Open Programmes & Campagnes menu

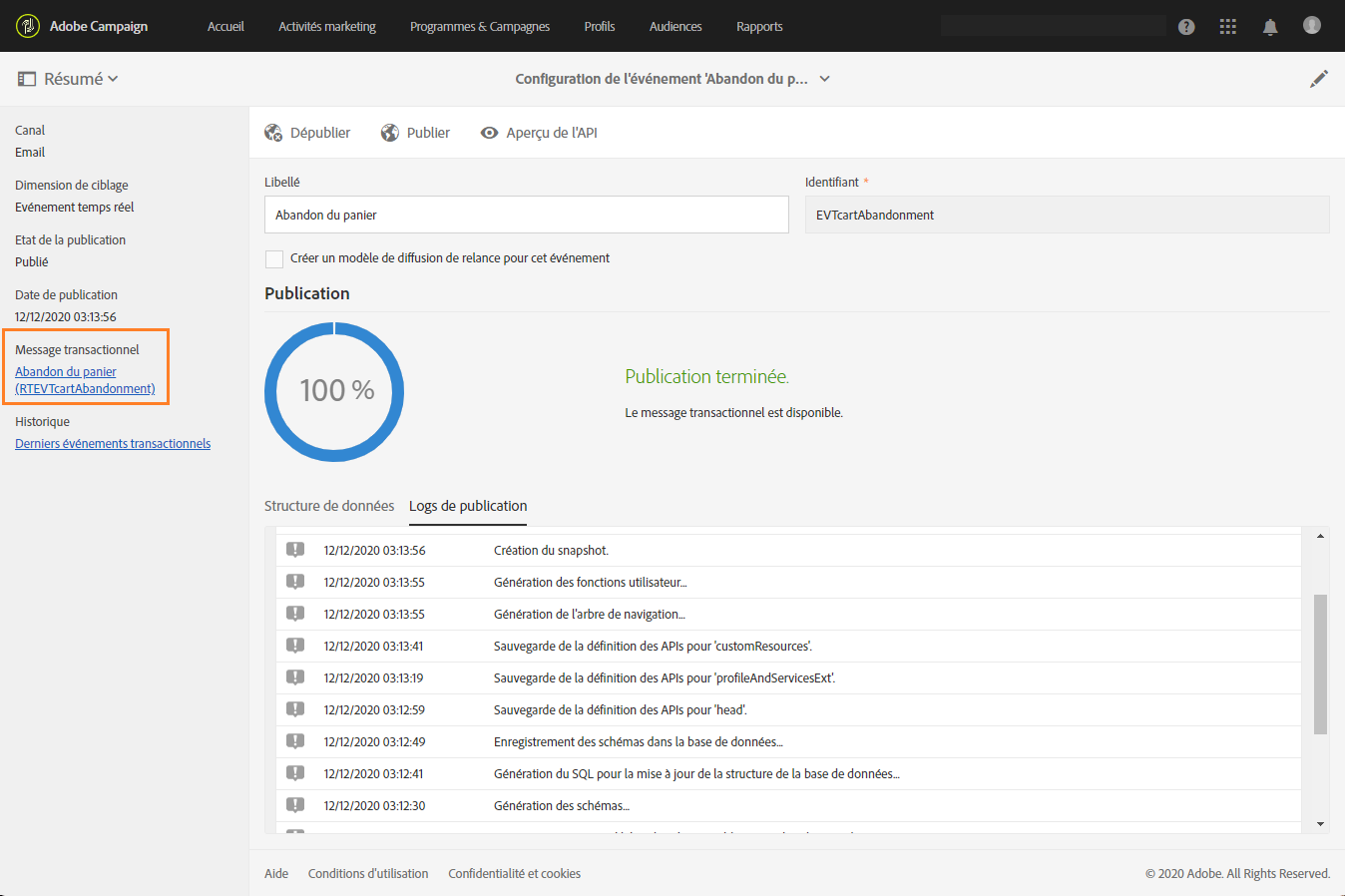[480, 27]
